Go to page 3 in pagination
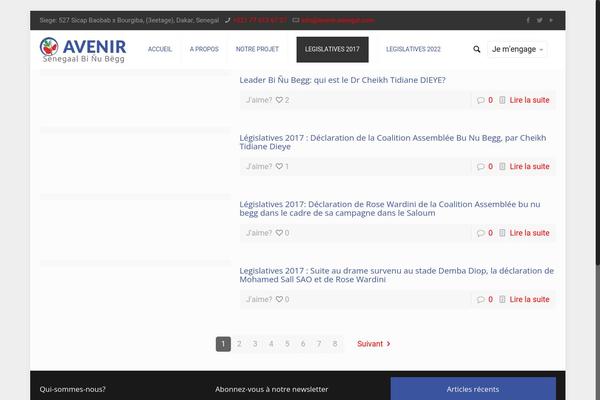 coord(255,344)
